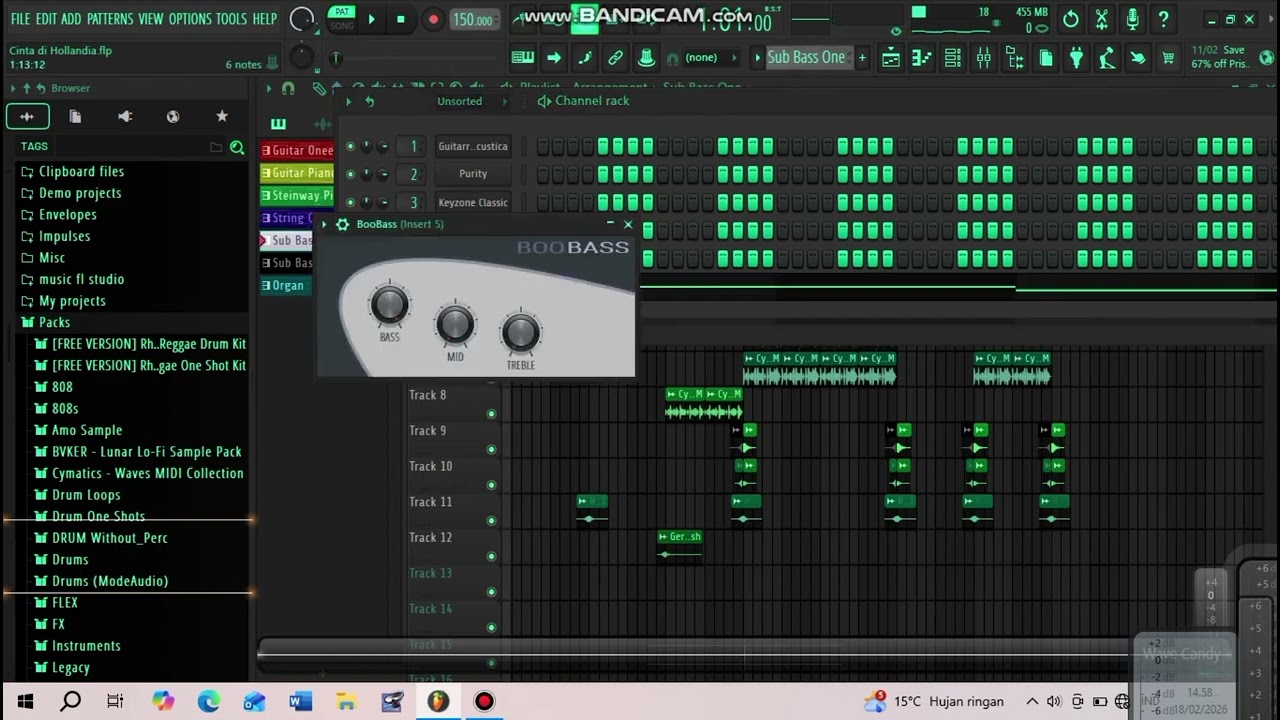Click the Guitarr..custica channel button
Screen dimensions: 1280x720
pyautogui.click(x=473, y=146)
